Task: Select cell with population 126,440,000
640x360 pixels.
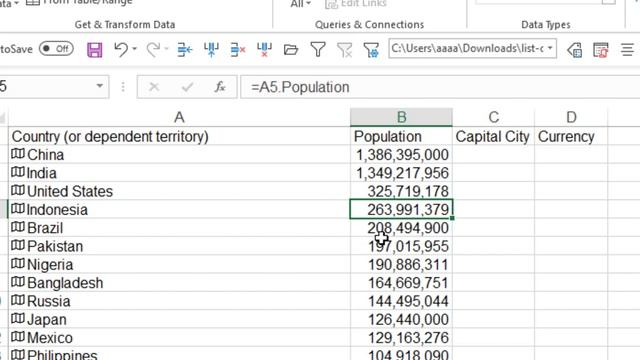Action: [401, 319]
